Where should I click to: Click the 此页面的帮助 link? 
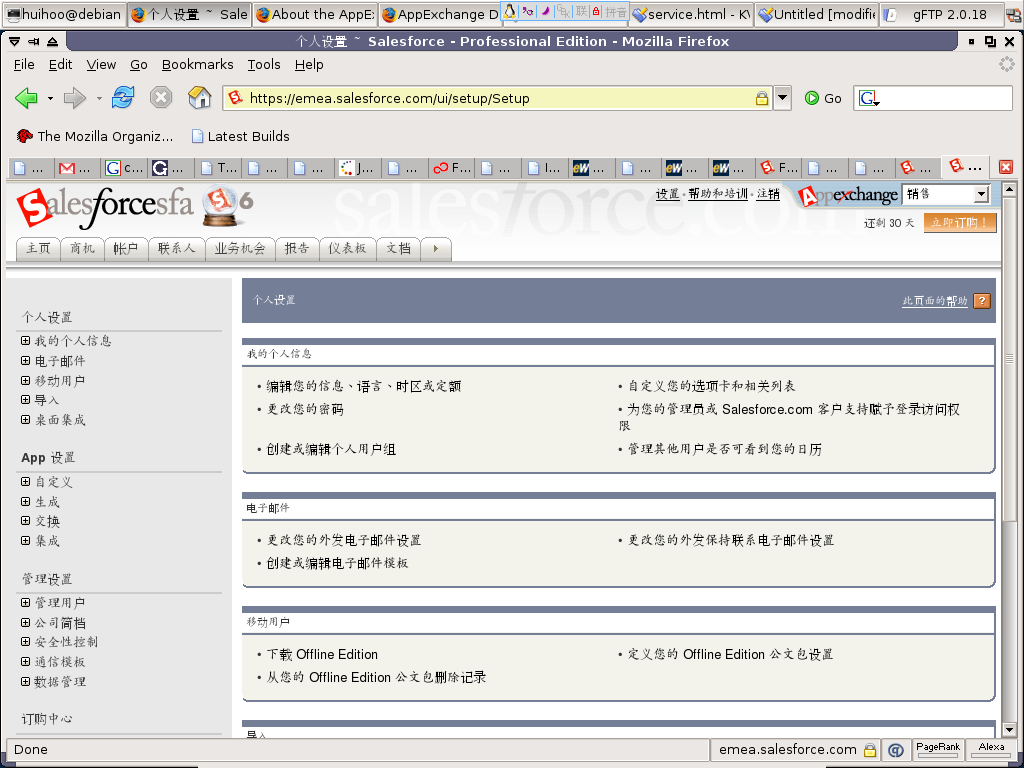[x=935, y=300]
